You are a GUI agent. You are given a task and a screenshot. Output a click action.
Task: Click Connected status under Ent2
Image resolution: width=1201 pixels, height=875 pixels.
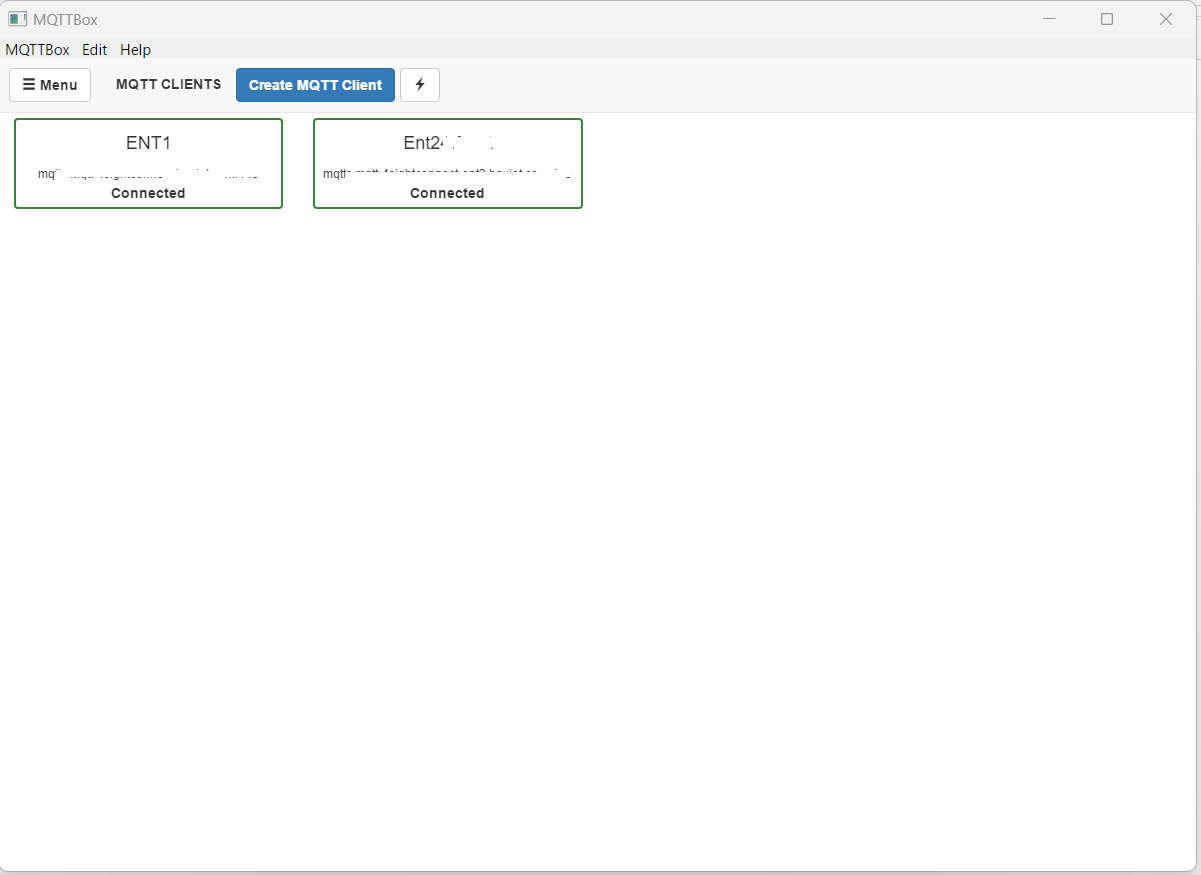pyautogui.click(x=447, y=193)
